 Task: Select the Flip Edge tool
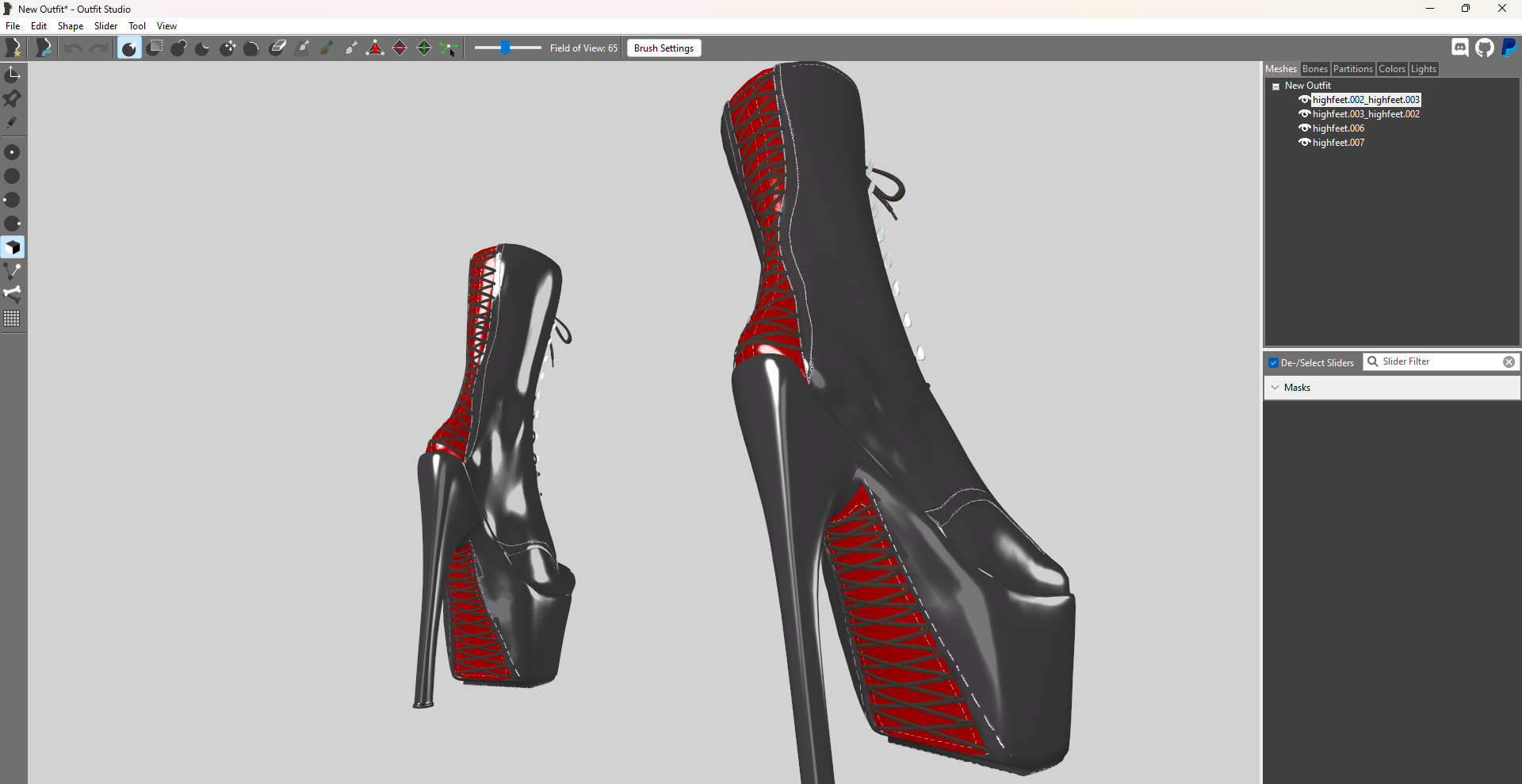400,48
